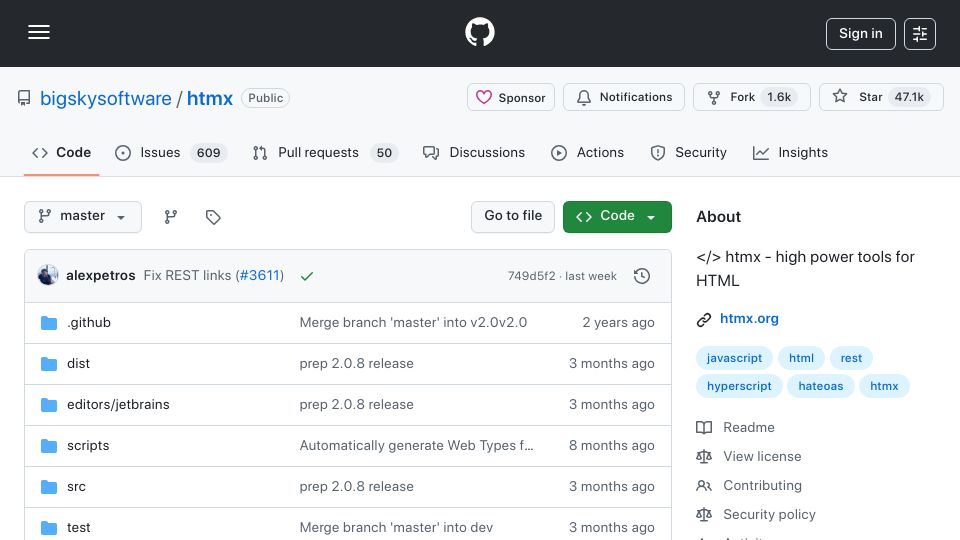This screenshot has width=960, height=540.
Task: Open "Merge branch 'master' into dev" commit
Action: coord(396,527)
